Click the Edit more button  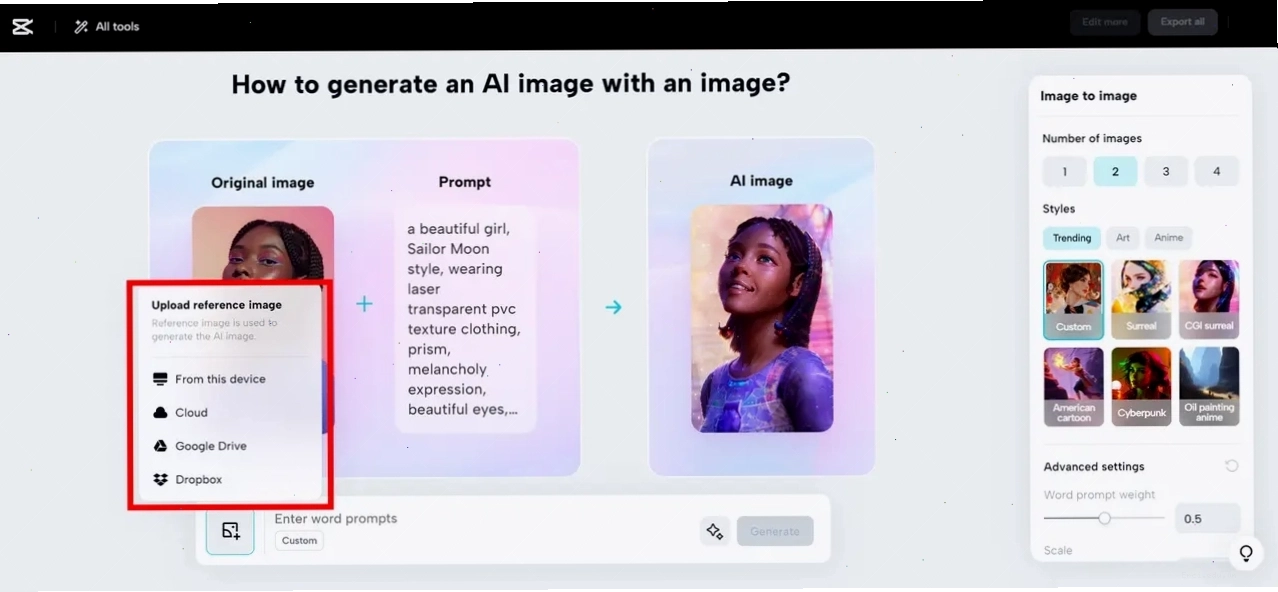(x=1104, y=22)
